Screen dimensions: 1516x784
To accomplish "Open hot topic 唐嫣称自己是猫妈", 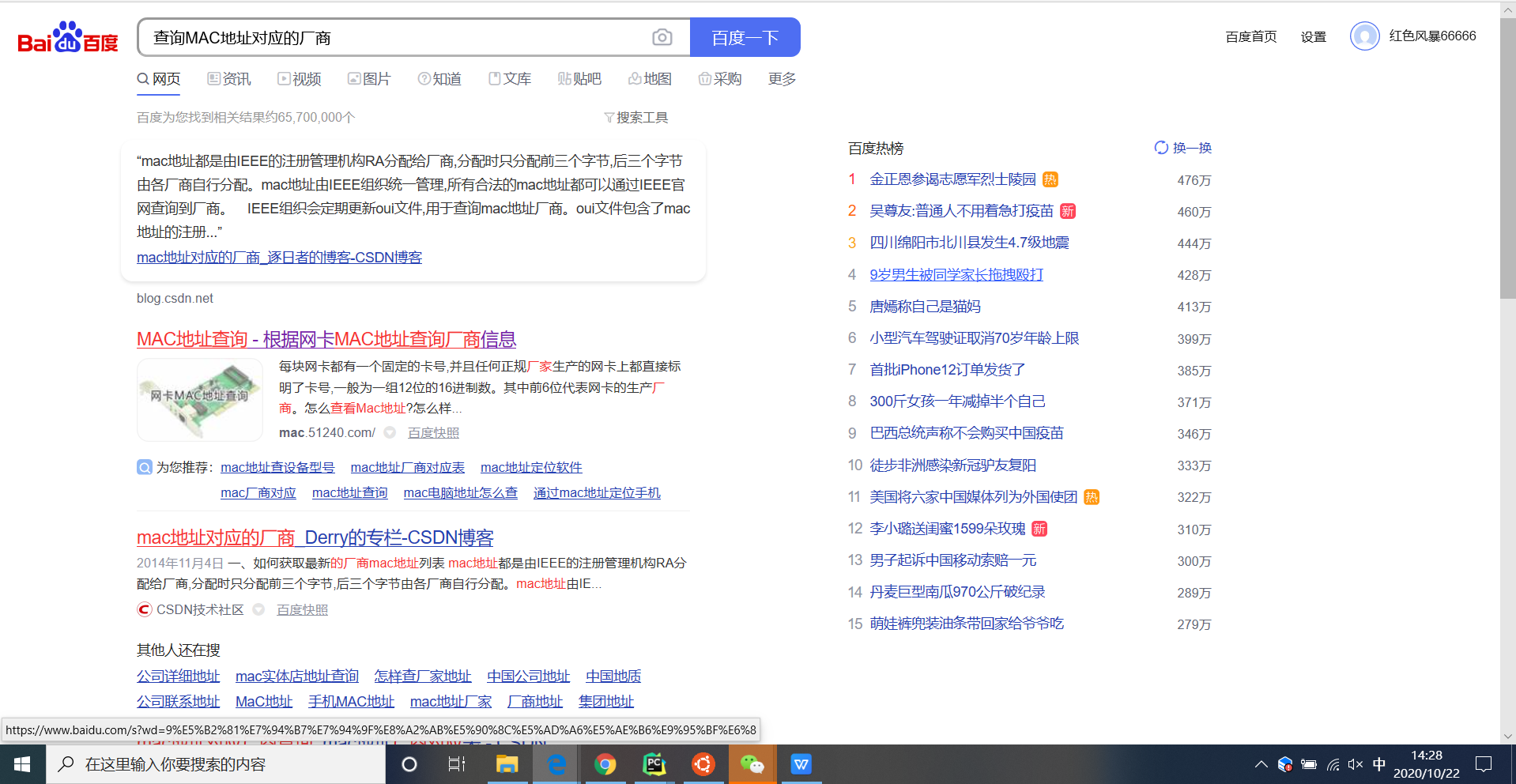I will [x=925, y=307].
